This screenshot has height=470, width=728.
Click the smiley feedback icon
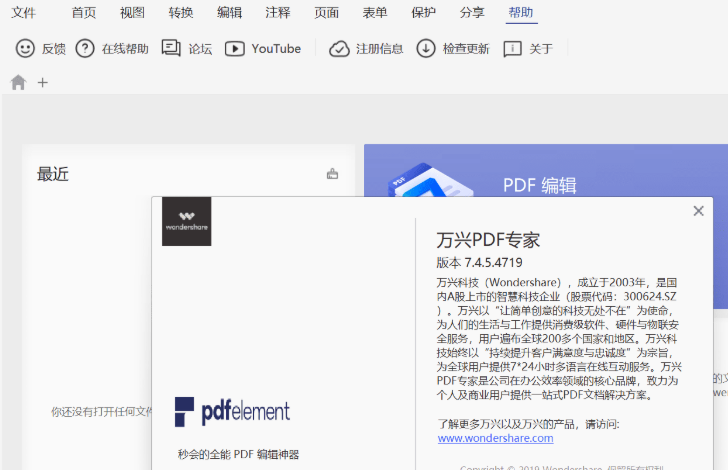[x=25, y=48]
